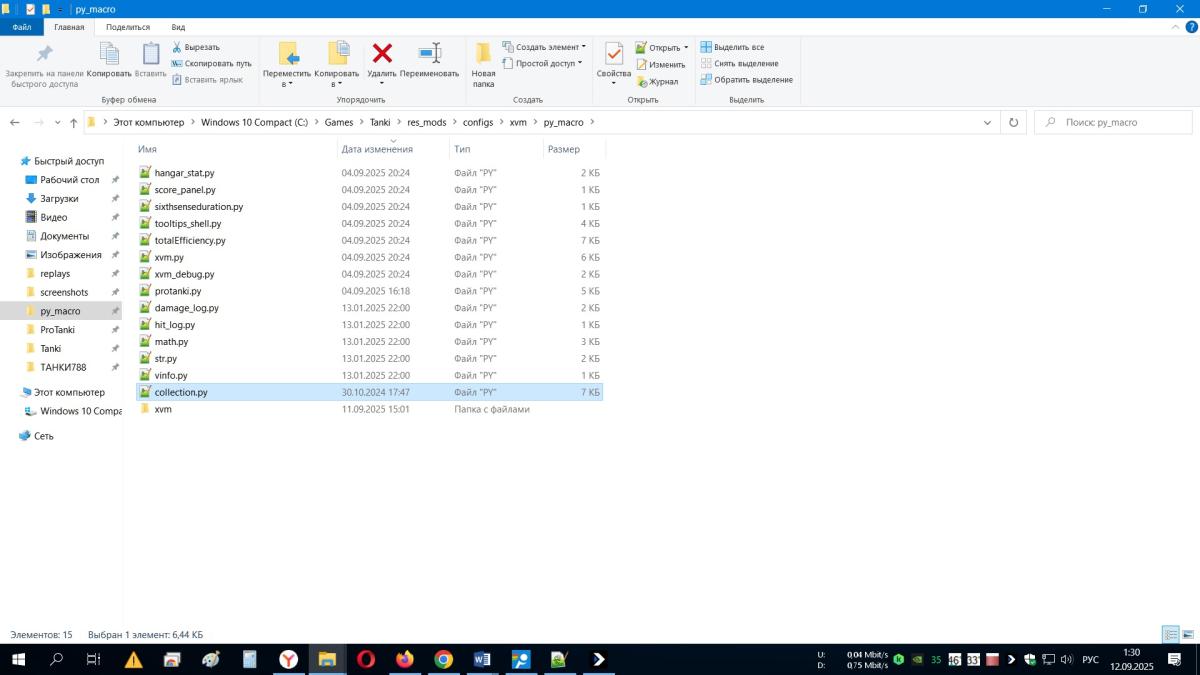This screenshot has width=1200, height=675.
Task: Switch to details view in status bar
Action: point(1171,634)
